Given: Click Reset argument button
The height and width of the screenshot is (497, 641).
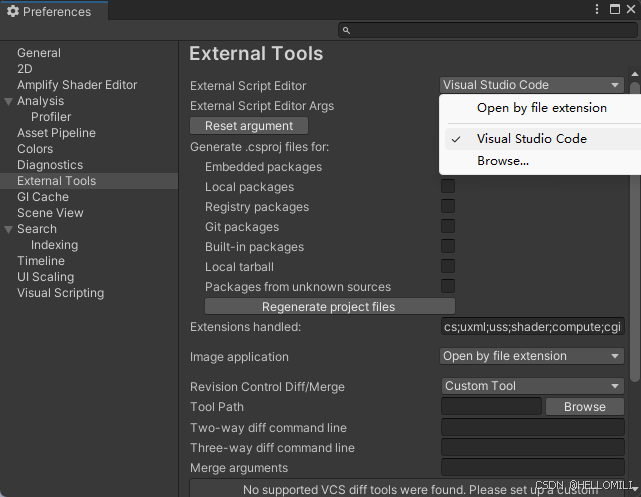Looking at the screenshot, I should tap(249, 126).
